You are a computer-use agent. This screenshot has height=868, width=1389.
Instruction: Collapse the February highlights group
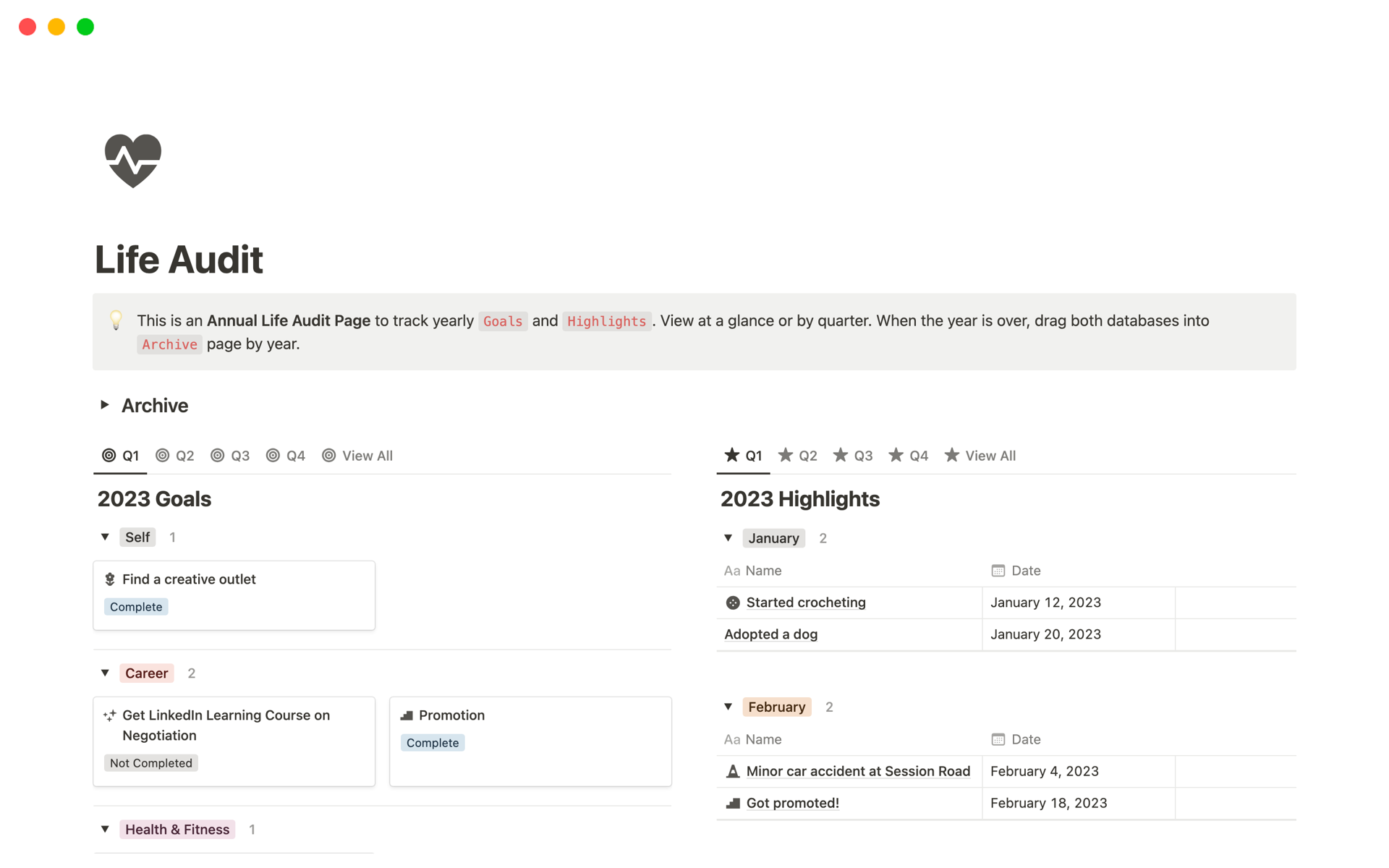[729, 707]
